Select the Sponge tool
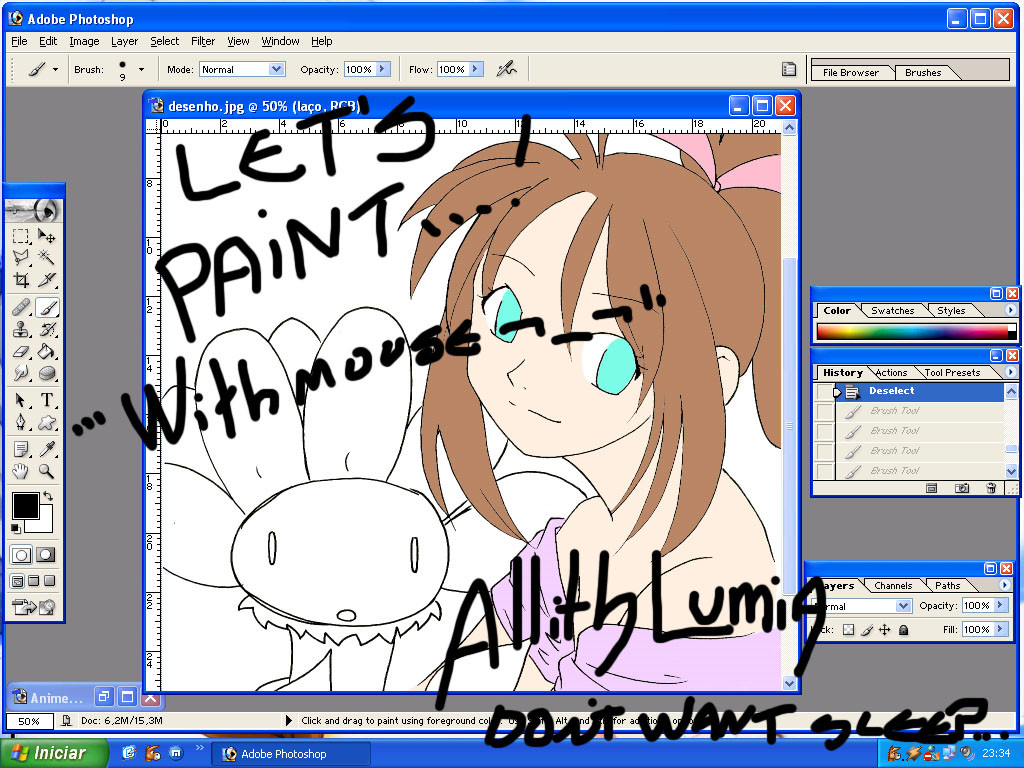Image resolution: width=1024 pixels, height=768 pixels. point(46,373)
